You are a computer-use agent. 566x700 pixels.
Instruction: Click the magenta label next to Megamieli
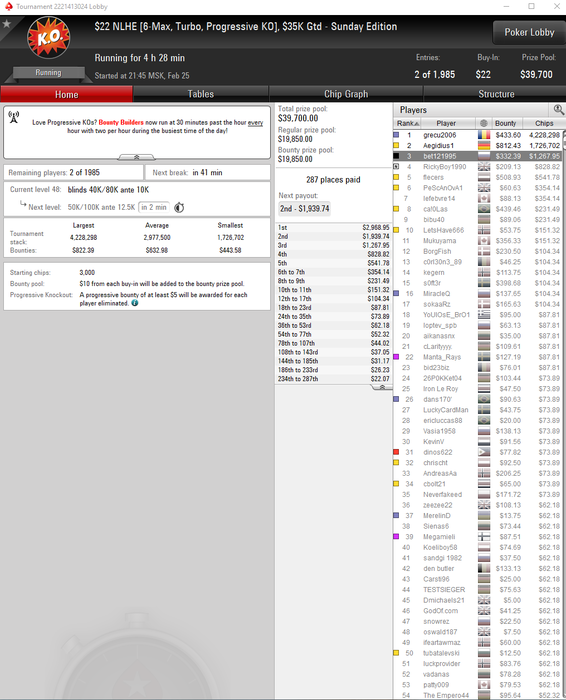tap(396, 537)
